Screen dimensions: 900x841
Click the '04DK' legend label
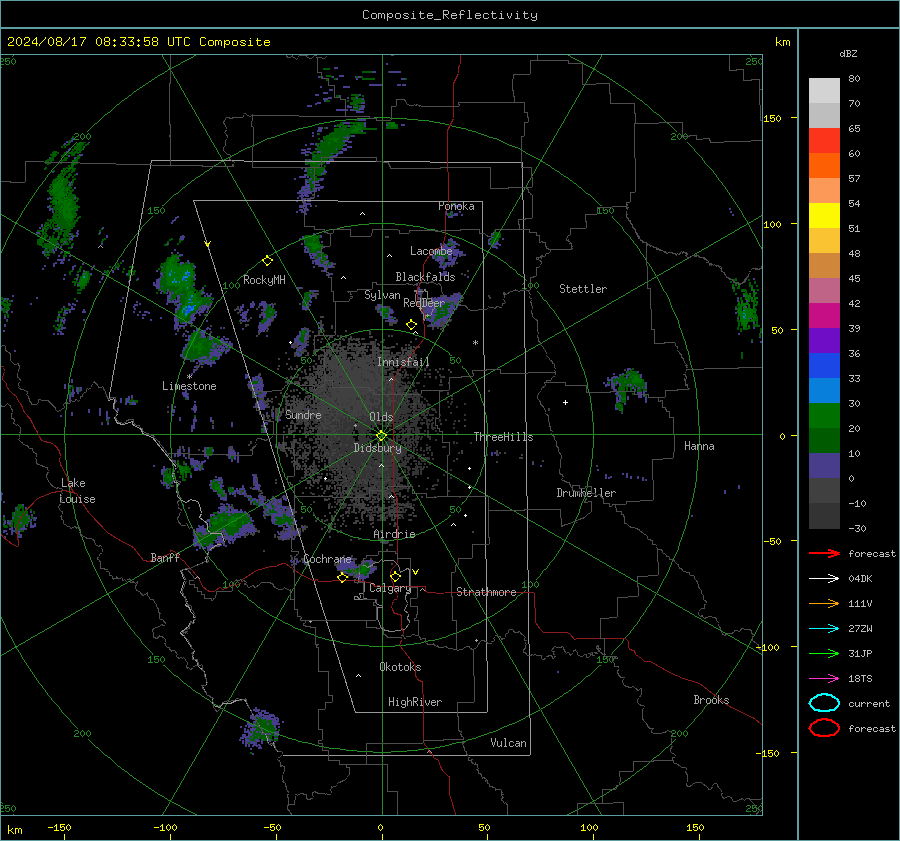(860, 579)
